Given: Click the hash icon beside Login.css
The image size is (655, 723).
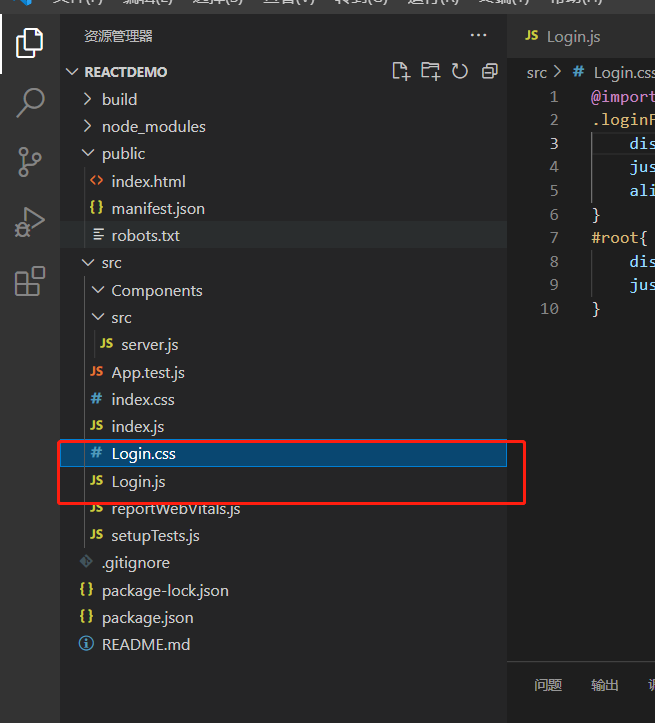Looking at the screenshot, I should (96, 452).
